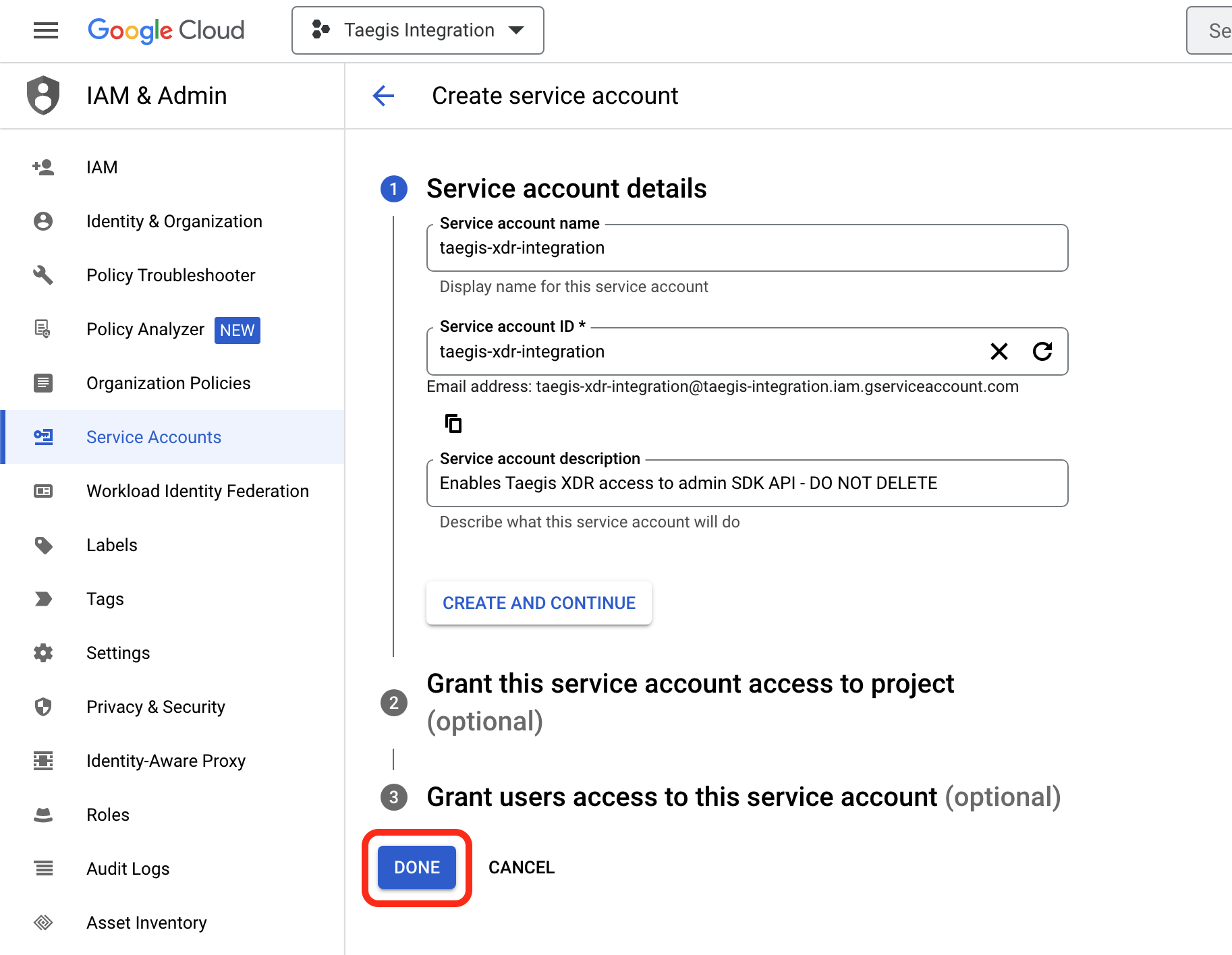
Task: Select Service Accounts in sidebar
Action: click(x=172, y=437)
